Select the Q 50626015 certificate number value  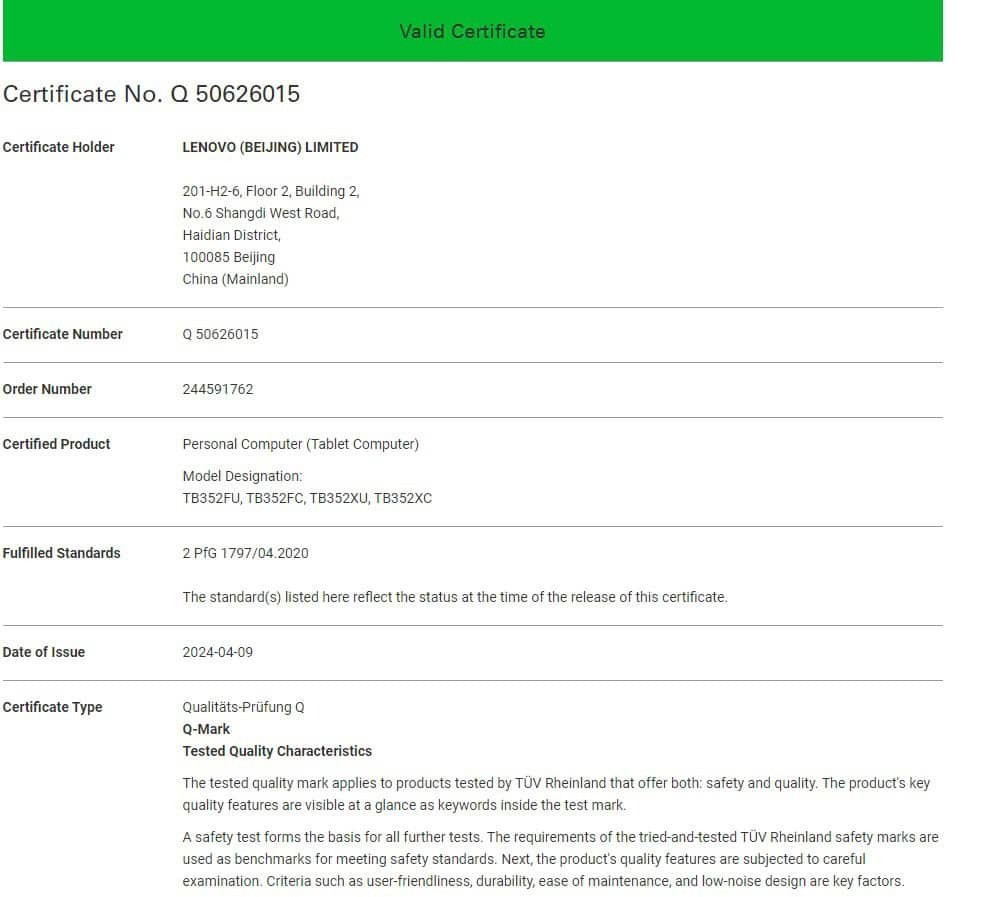point(220,334)
